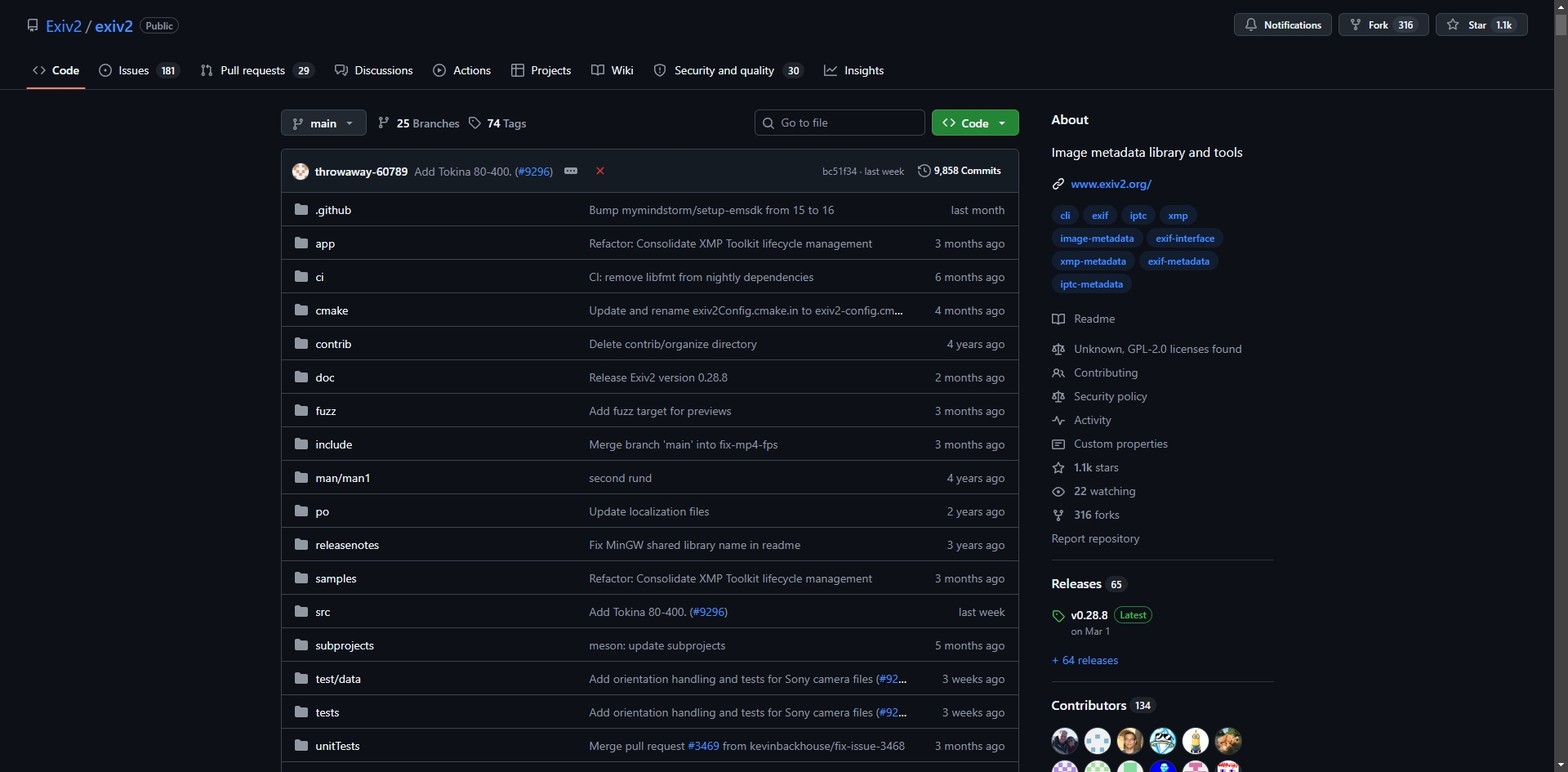Image resolution: width=1568 pixels, height=772 pixels.
Task: Open the 9,858 Commits history
Action: (x=960, y=171)
